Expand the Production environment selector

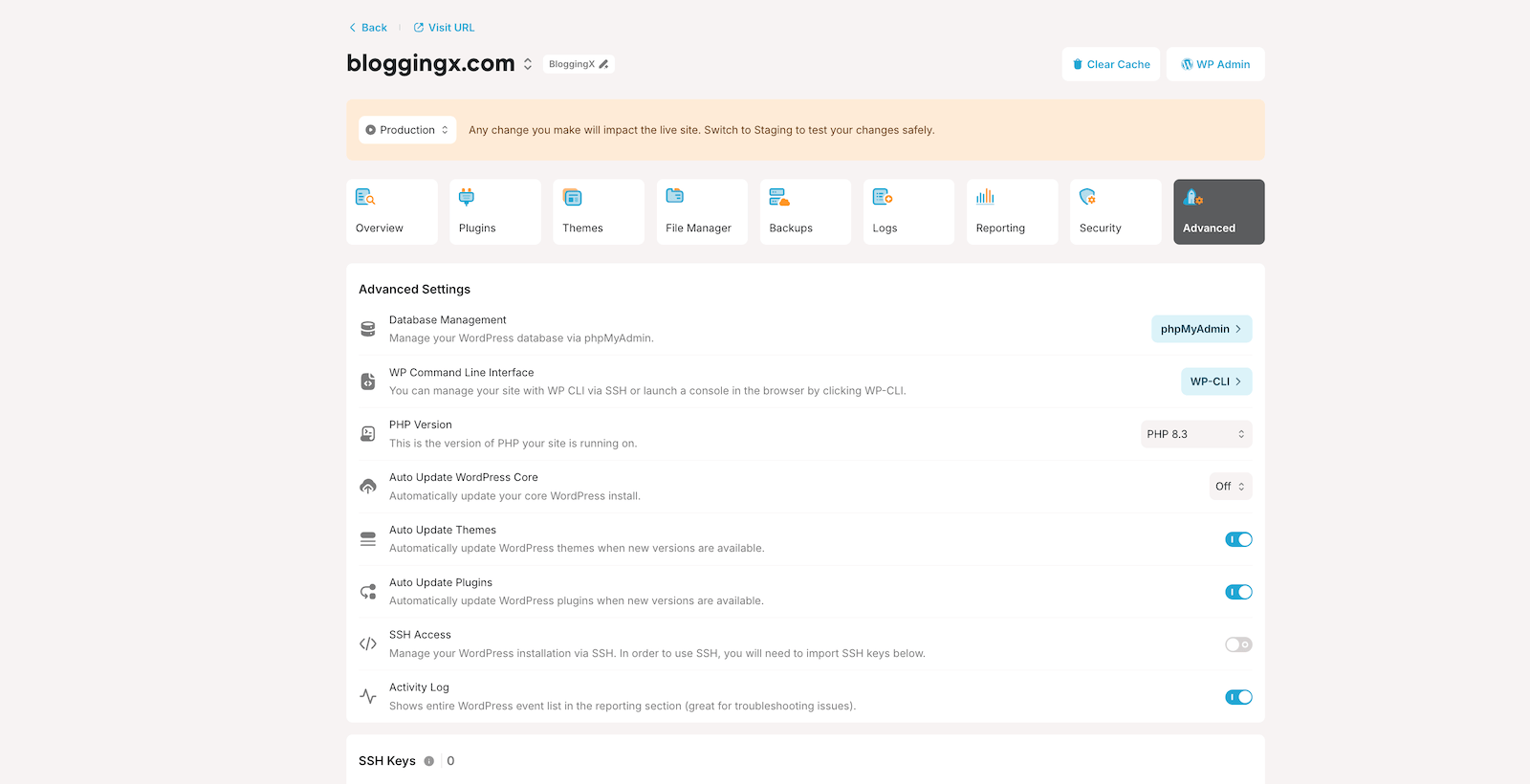click(407, 130)
